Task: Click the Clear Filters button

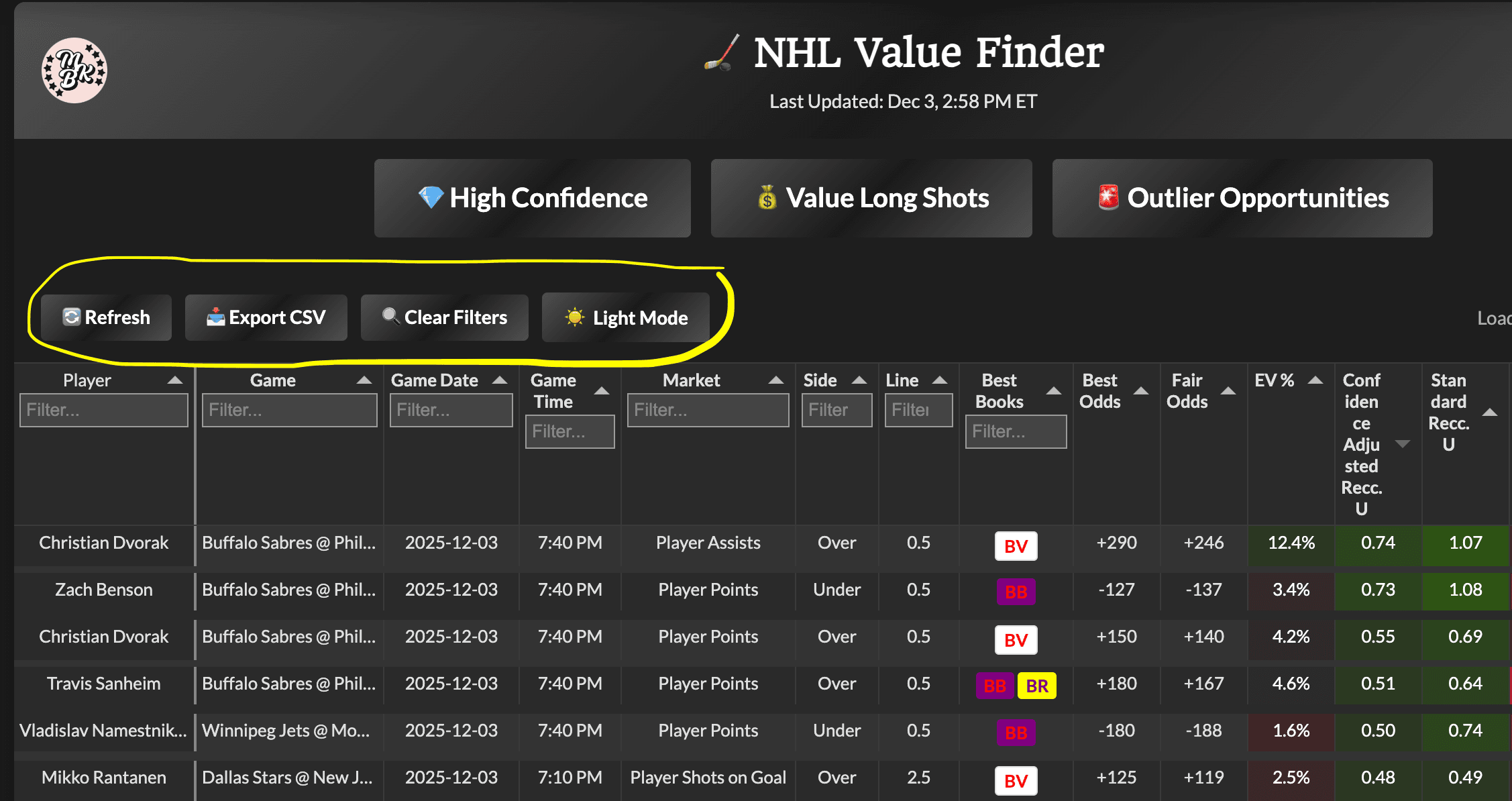Action: (445, 317)
